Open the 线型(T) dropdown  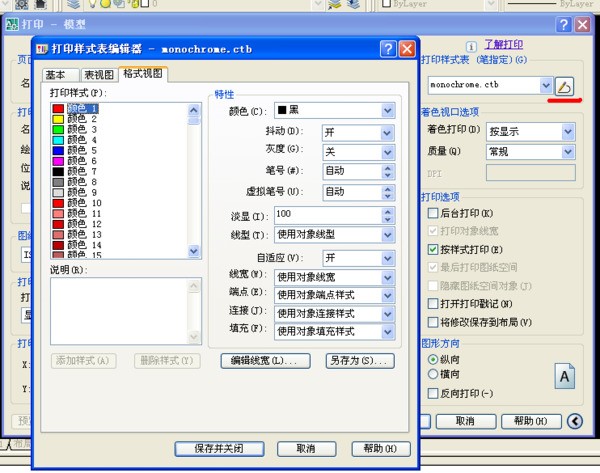(x=334, y=235)
